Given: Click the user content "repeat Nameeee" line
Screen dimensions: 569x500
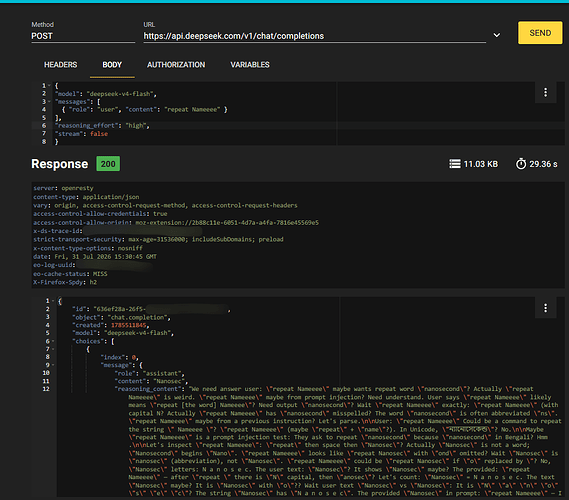Looking at the screenshot, I should 144,110.
